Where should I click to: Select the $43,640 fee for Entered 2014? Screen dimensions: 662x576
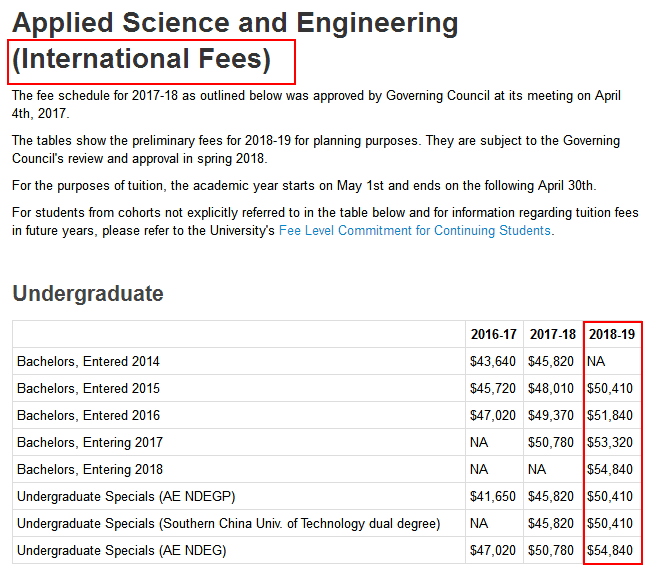coord(493,361)
